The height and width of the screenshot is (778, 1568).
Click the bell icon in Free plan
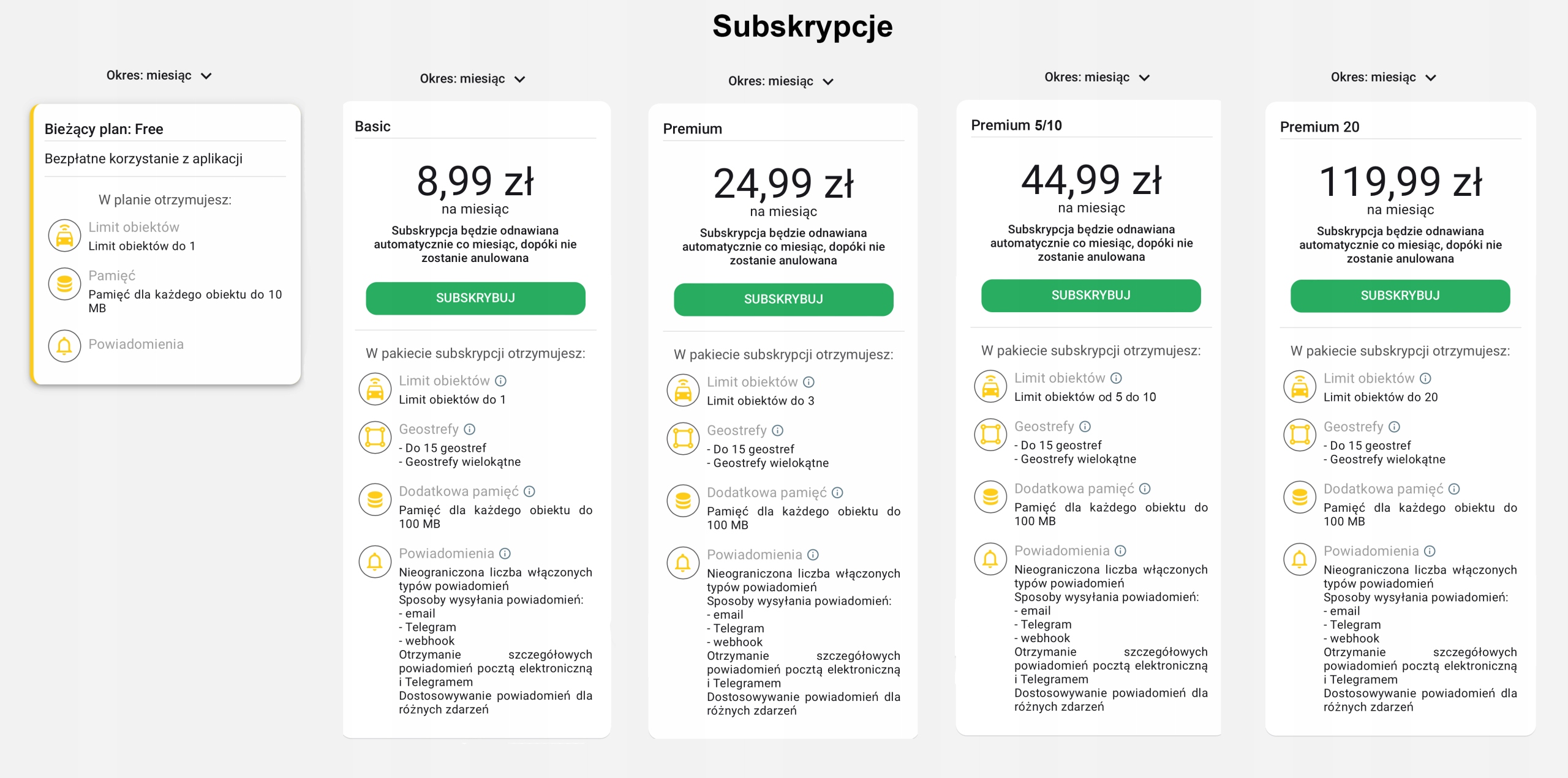(64, 346)
